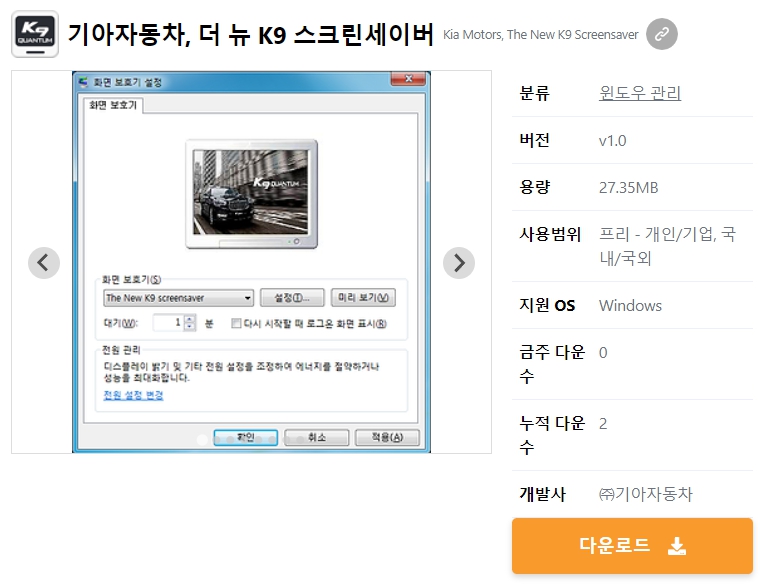Image resolution: width=760 pixels, height=584 pixels.
Task: Open the 윈도우 관리 category link
Action: [640, 93]
